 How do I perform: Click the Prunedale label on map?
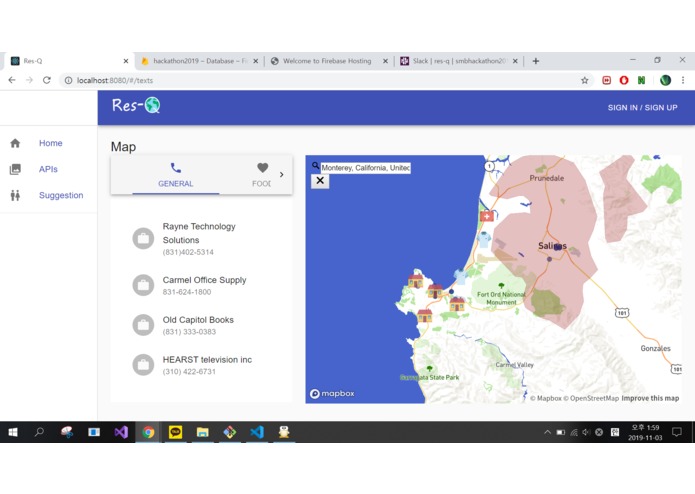(x=547, y=178)
